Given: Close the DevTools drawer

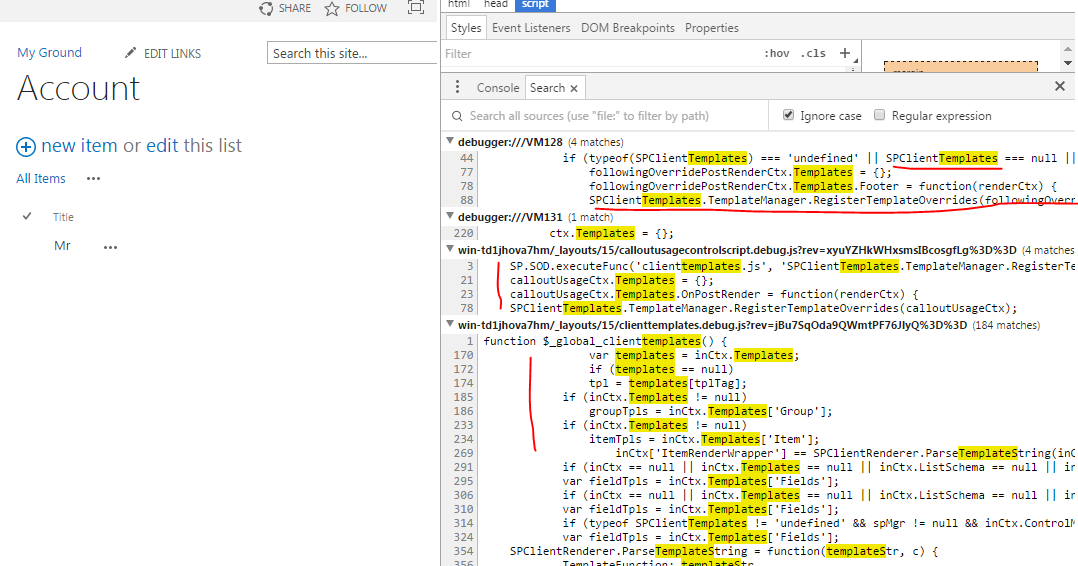Looking at the screenshot, I should [1059, 86].
